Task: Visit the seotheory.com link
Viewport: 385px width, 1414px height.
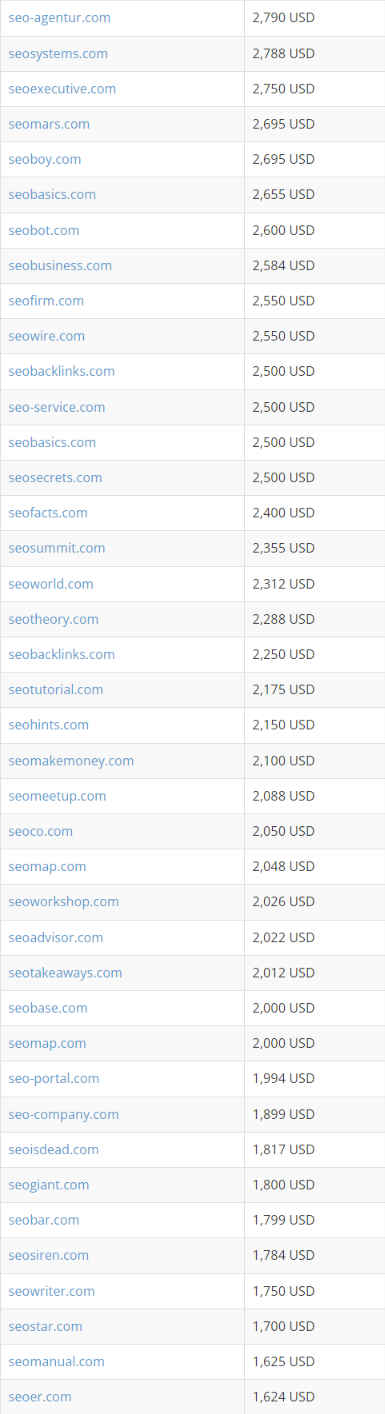Action: pos(53,619)
